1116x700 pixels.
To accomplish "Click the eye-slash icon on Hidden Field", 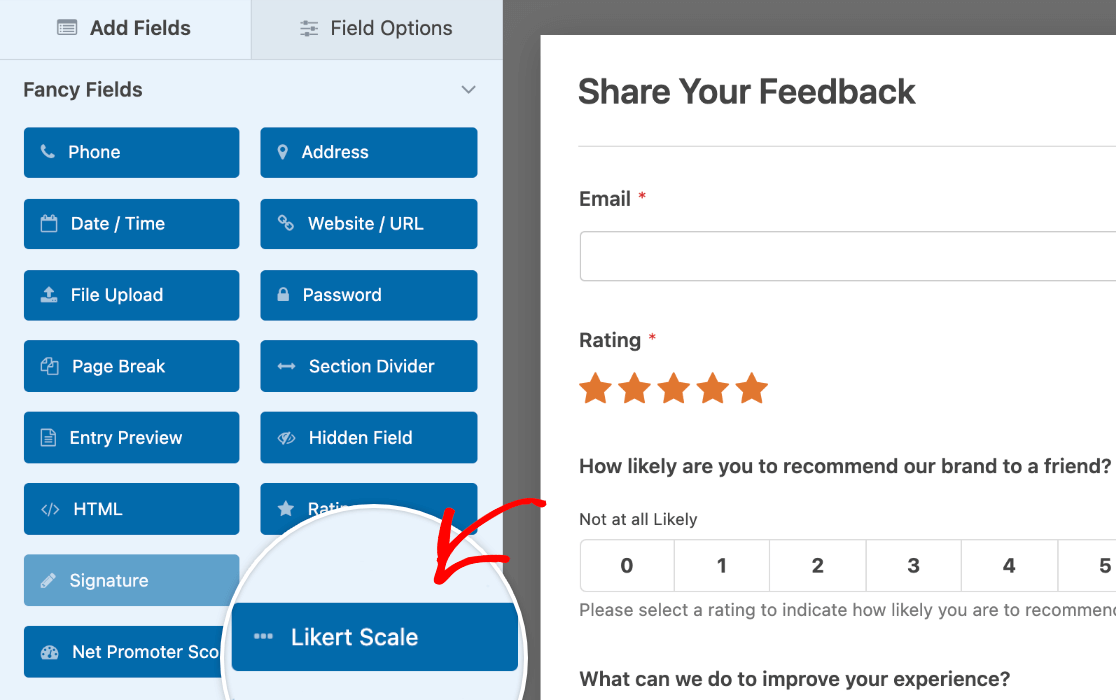I will point(286,438).
